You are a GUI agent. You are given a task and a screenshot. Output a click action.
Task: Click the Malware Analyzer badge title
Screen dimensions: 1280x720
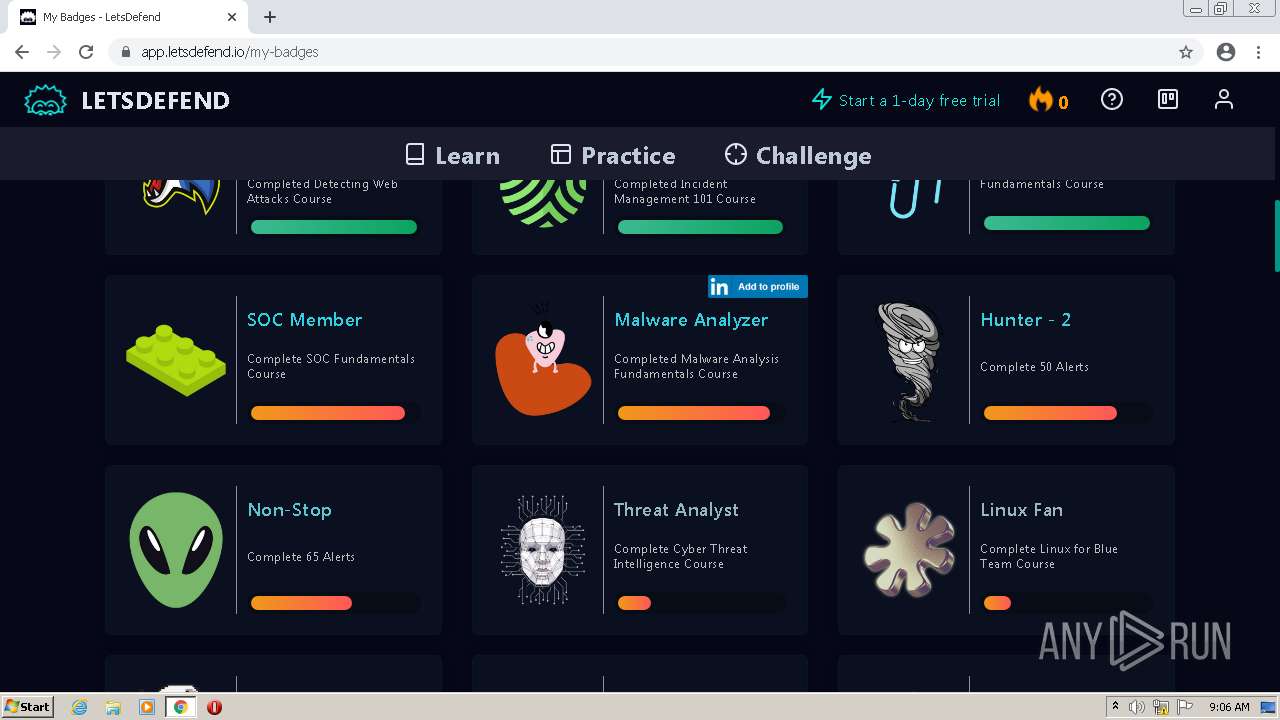tap(691, 320)
